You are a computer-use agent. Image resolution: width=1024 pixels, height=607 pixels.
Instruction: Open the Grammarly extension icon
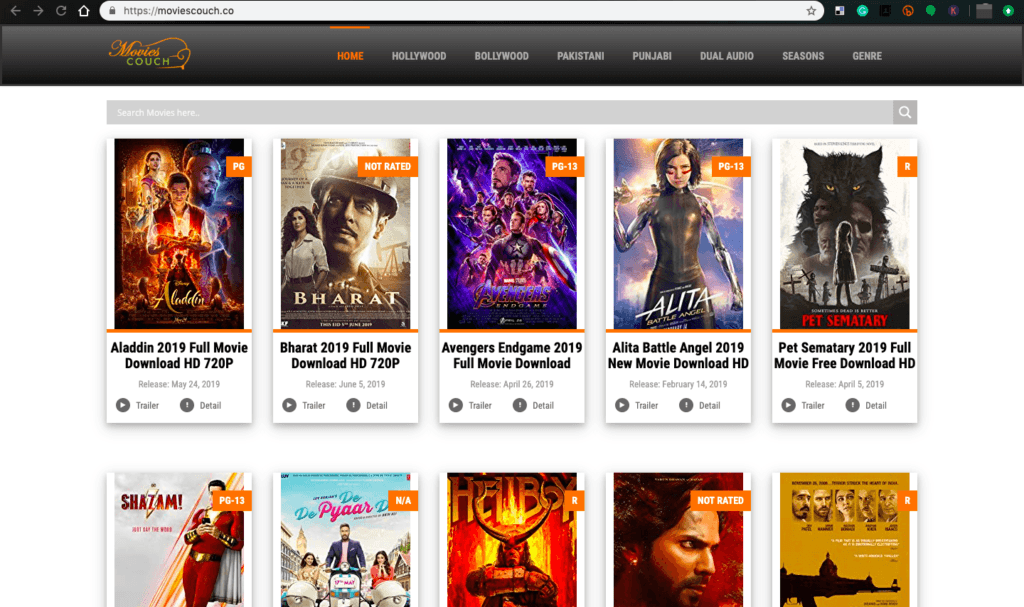pos(862,10)
